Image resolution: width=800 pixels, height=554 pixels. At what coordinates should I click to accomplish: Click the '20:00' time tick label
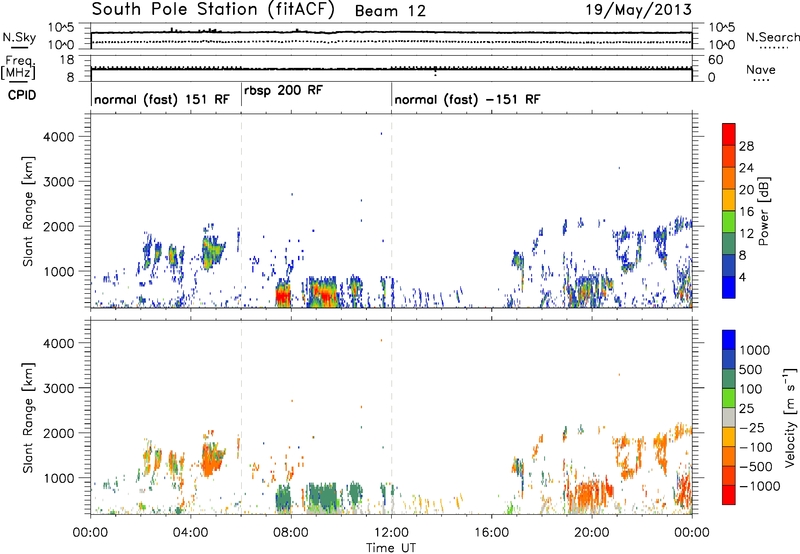point(592,533)
